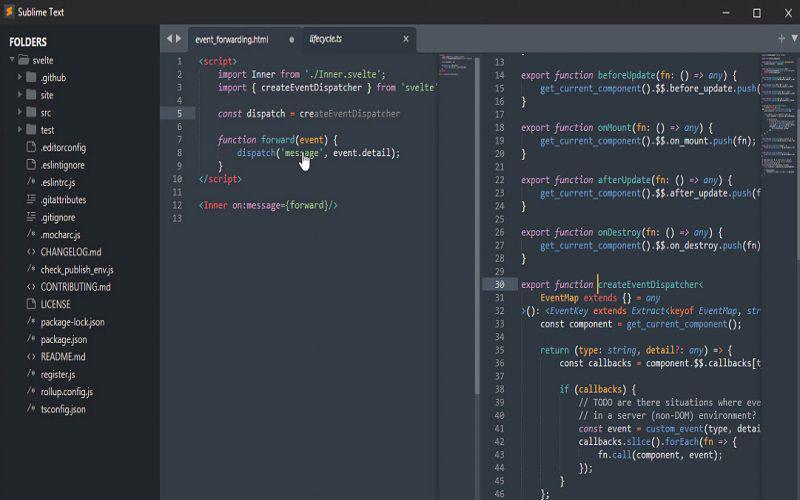
Task: Add a new tab with plus icon
Action: click(x=781, y=38)
